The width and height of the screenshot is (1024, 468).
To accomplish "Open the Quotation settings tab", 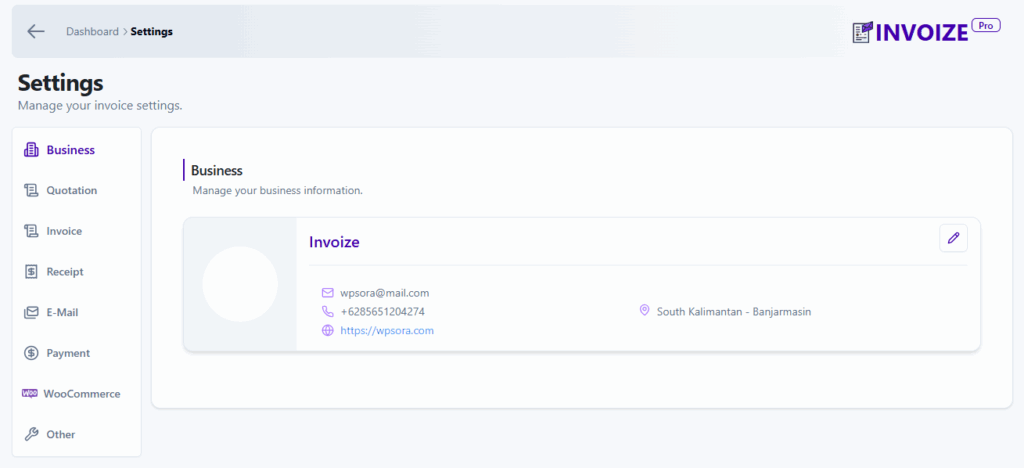I will (76, 191).
